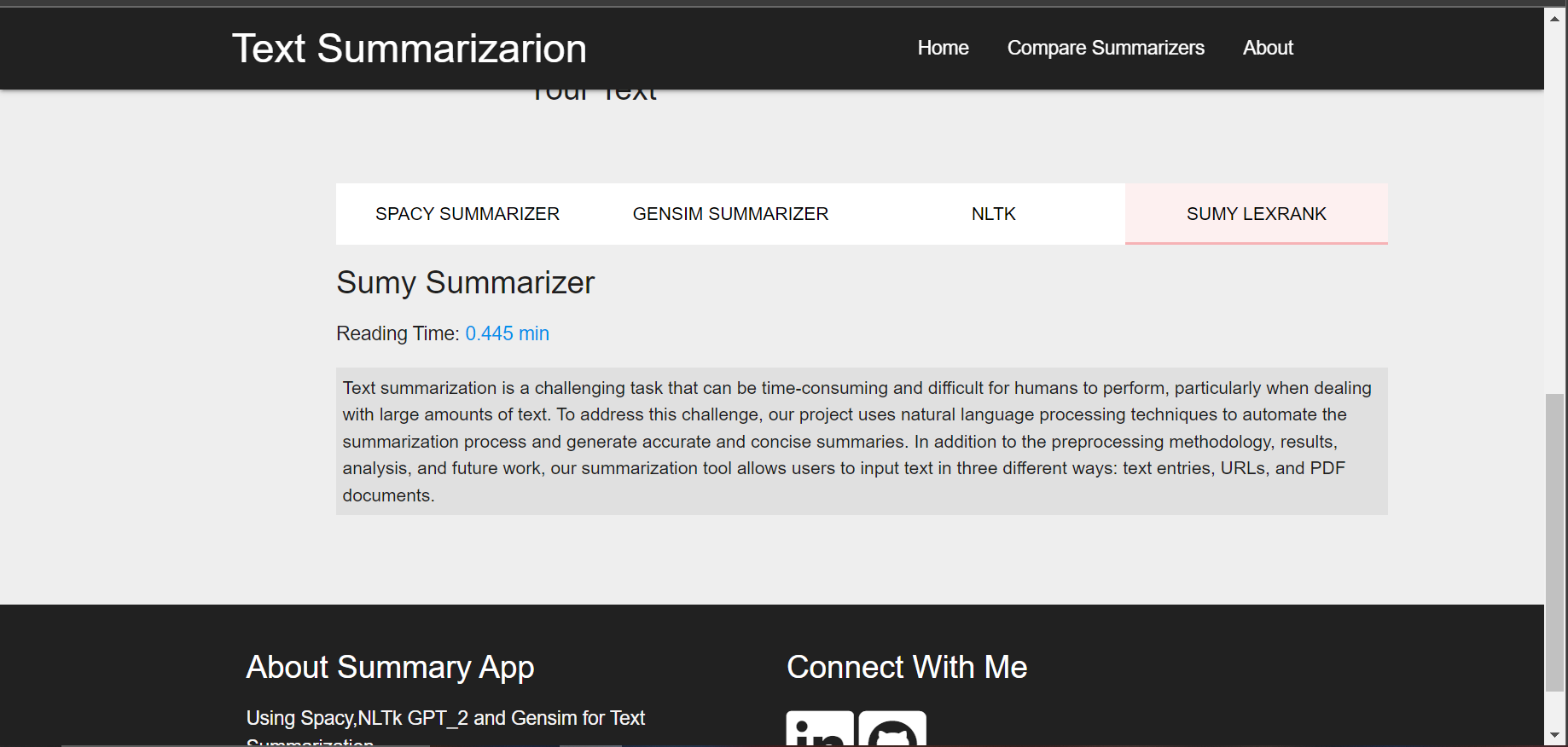Click the vertical scrollbar thumb
The image size is (1568, 747).
[x=1555, y=542]
